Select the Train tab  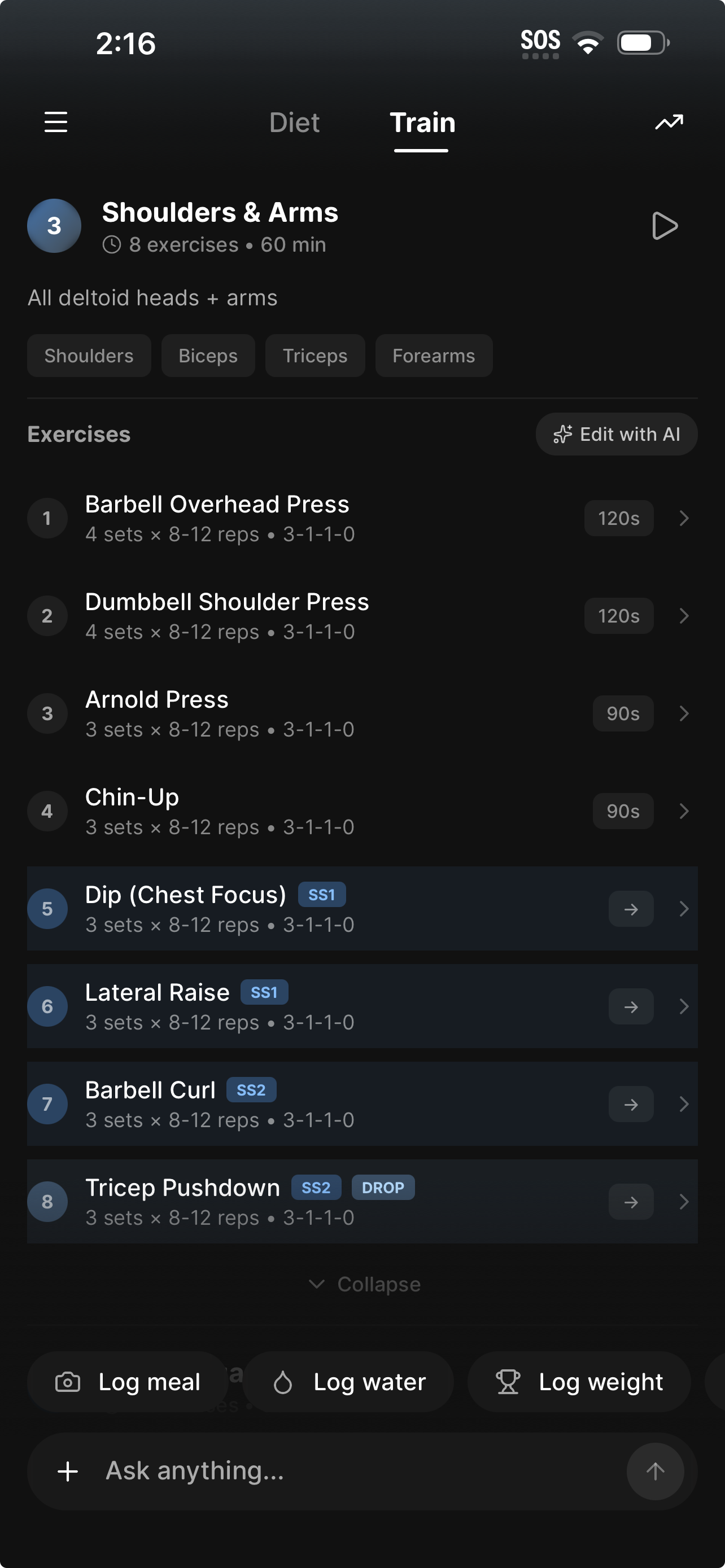pos(422,123)
